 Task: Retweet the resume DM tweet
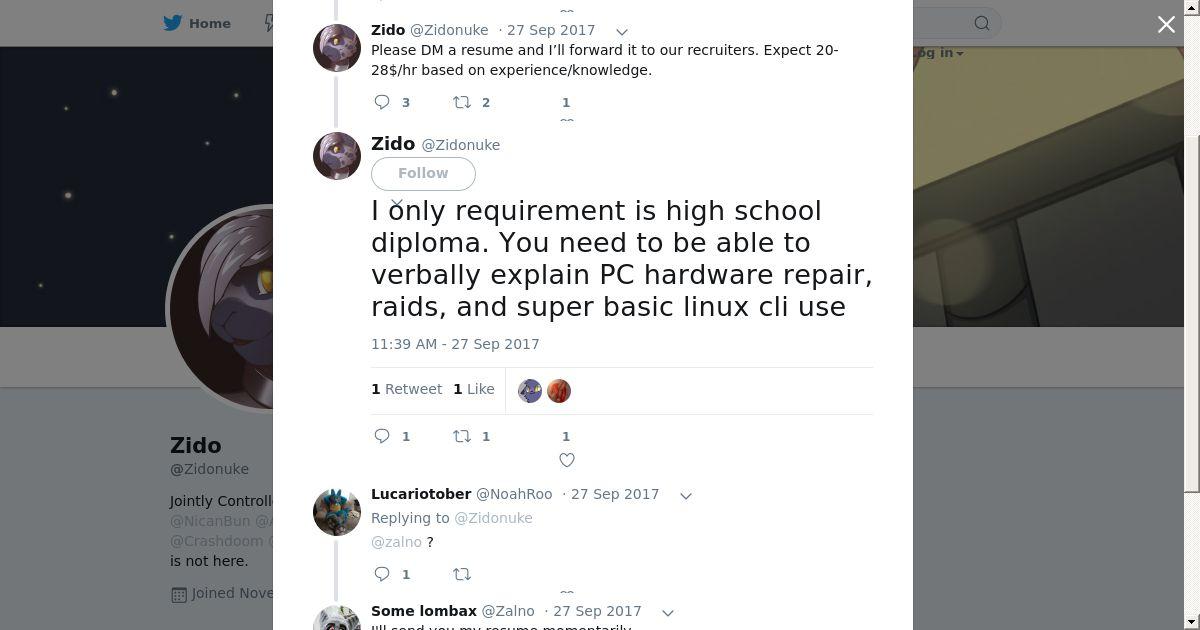[462, 102]
